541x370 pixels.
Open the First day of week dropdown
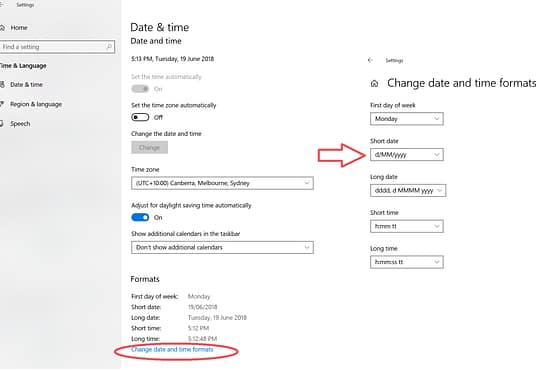pos(407,119)
